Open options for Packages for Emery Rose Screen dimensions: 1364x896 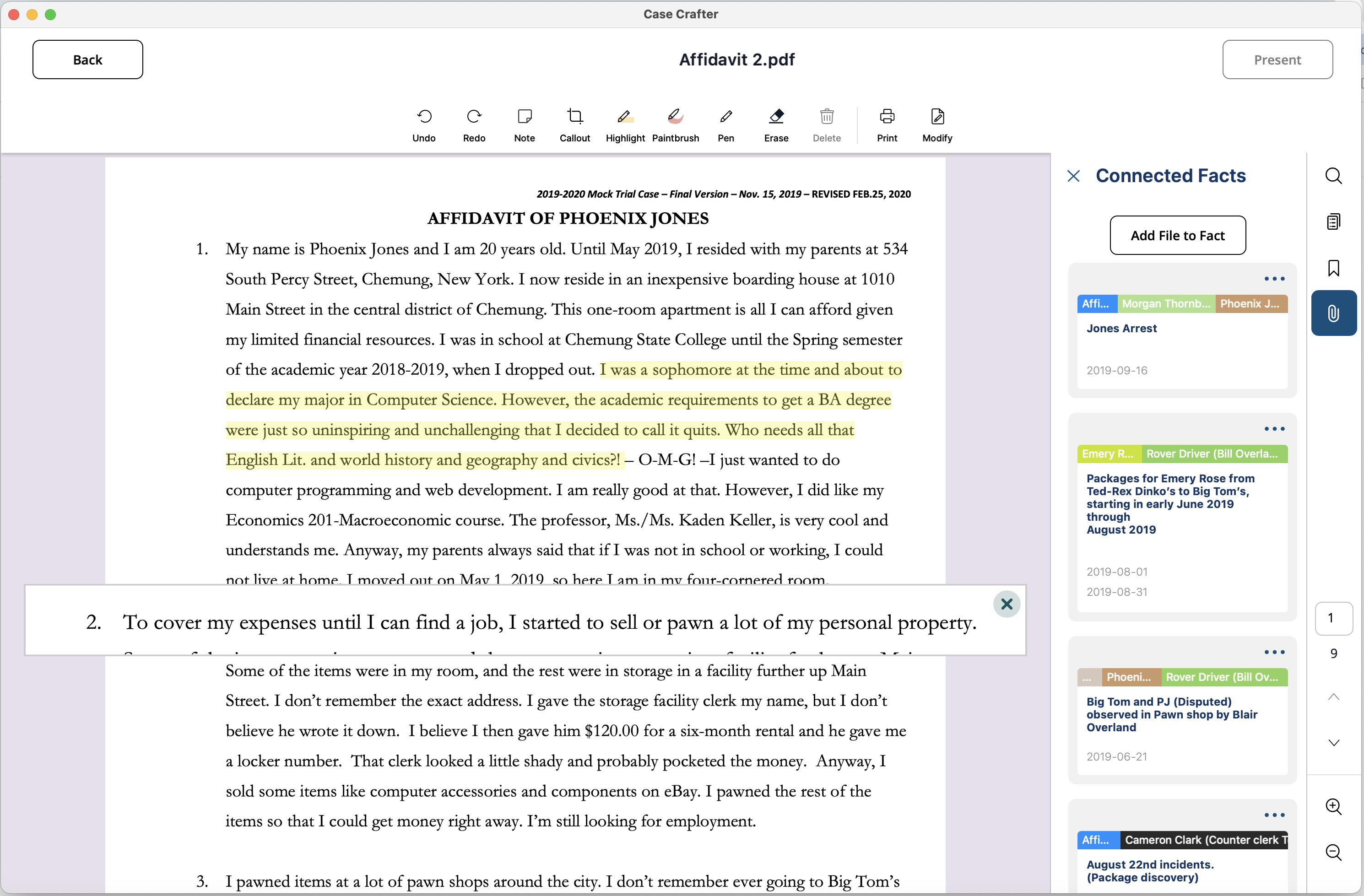1274,429
